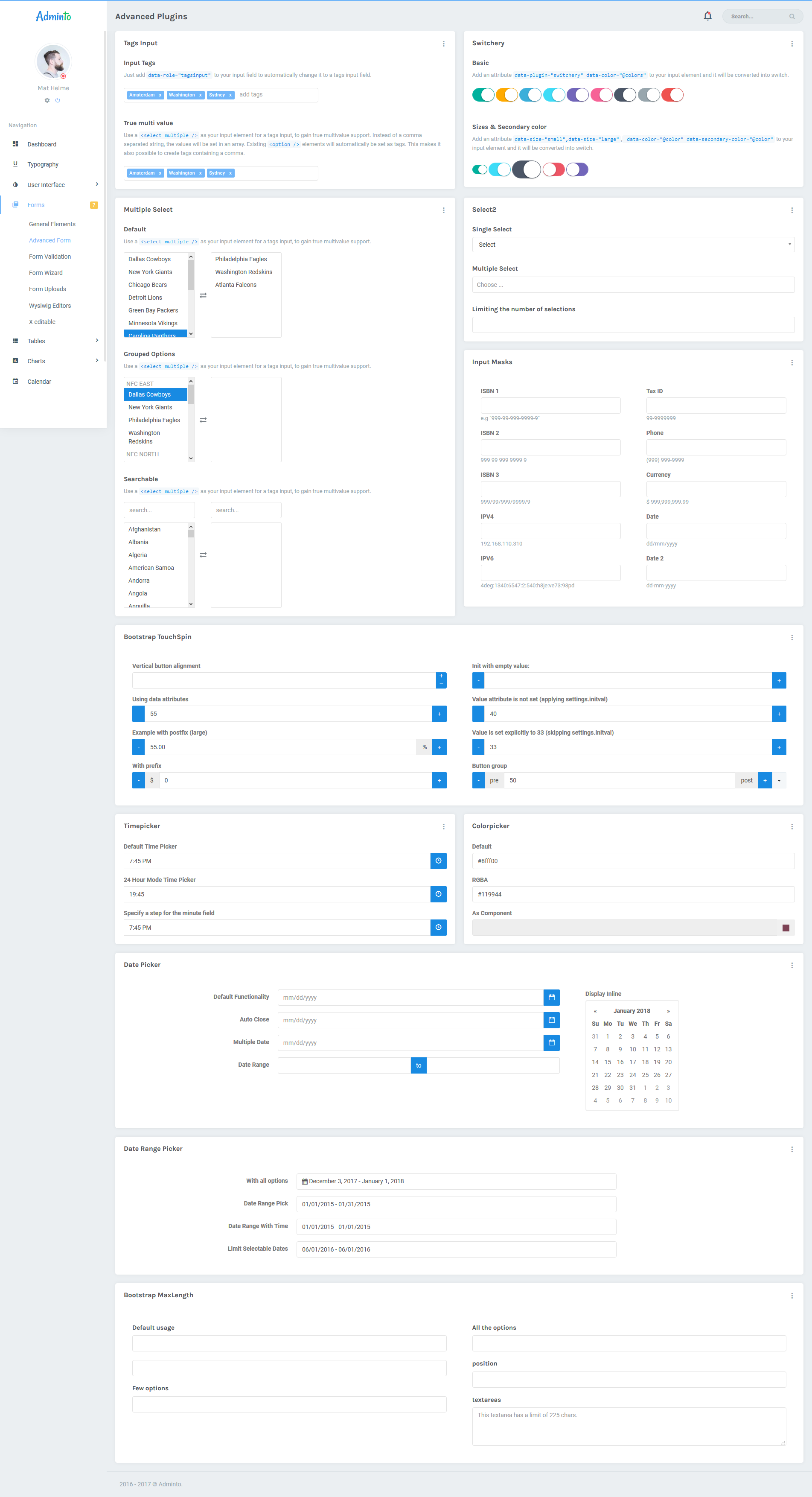The width and height of the screenshot is (812, 1497).
Task: Toggle the teal Basic Switchery switch
Action: (x=483, y=94)
